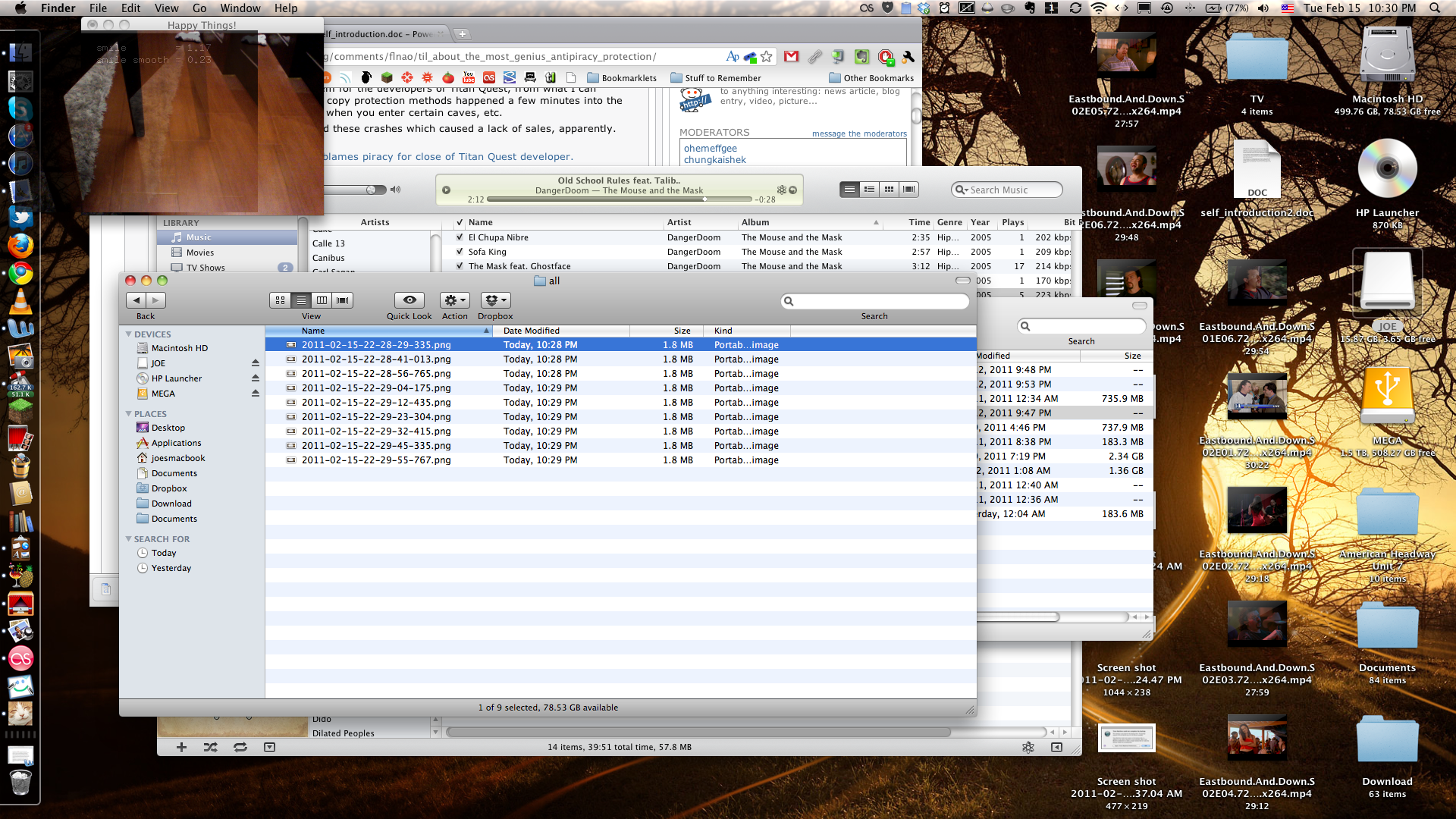The height and width of the screenshot is (819, 1456).
Task: Uncheck the Sofa King track checkbox
Action: pos(460,252)
